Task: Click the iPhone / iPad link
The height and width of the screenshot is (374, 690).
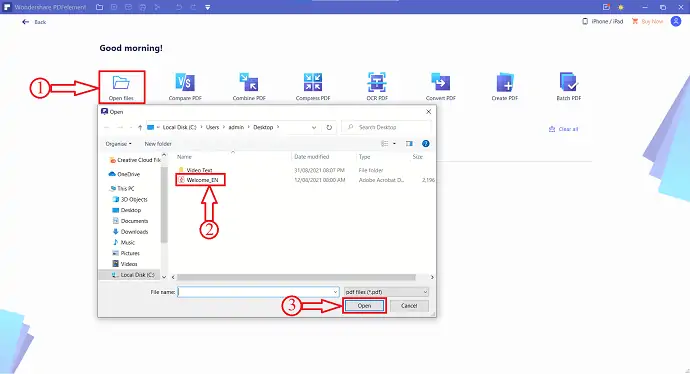Action: pos(603,21)
